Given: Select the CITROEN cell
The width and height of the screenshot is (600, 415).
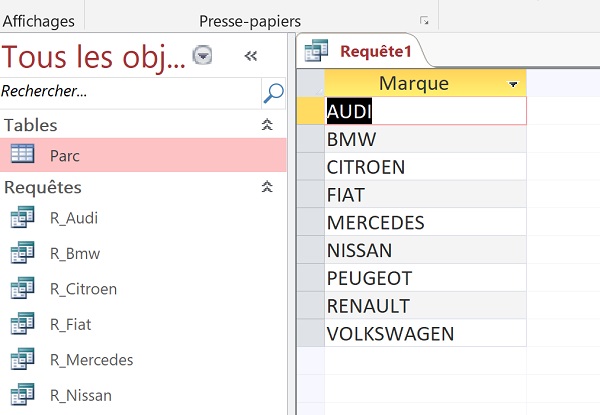Looking at the screenshot, I should pyautogui.click(x=426, y=167).
